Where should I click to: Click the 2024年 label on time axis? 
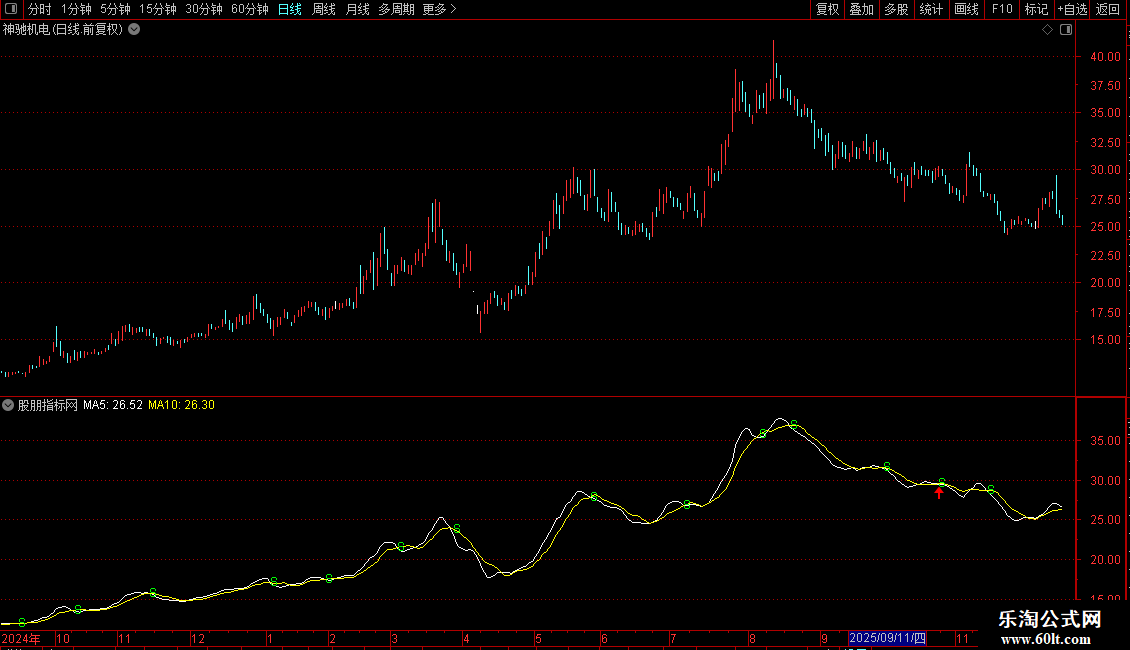coord(21,638)
